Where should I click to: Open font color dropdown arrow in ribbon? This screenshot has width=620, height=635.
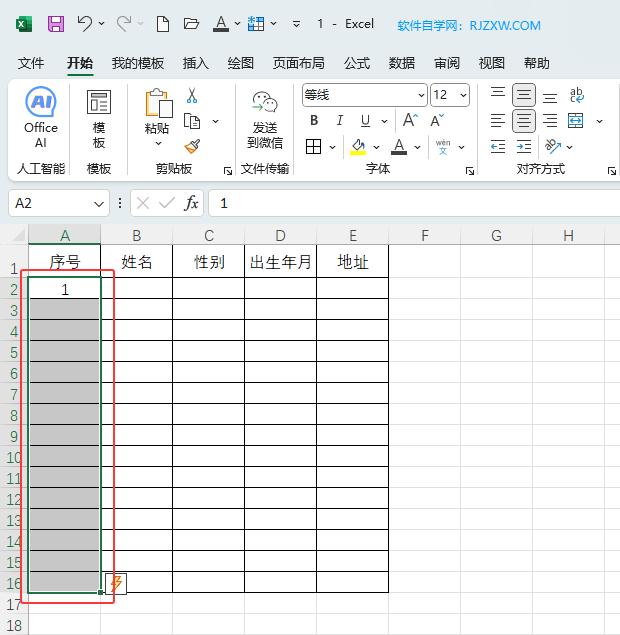tap(418, 147)
